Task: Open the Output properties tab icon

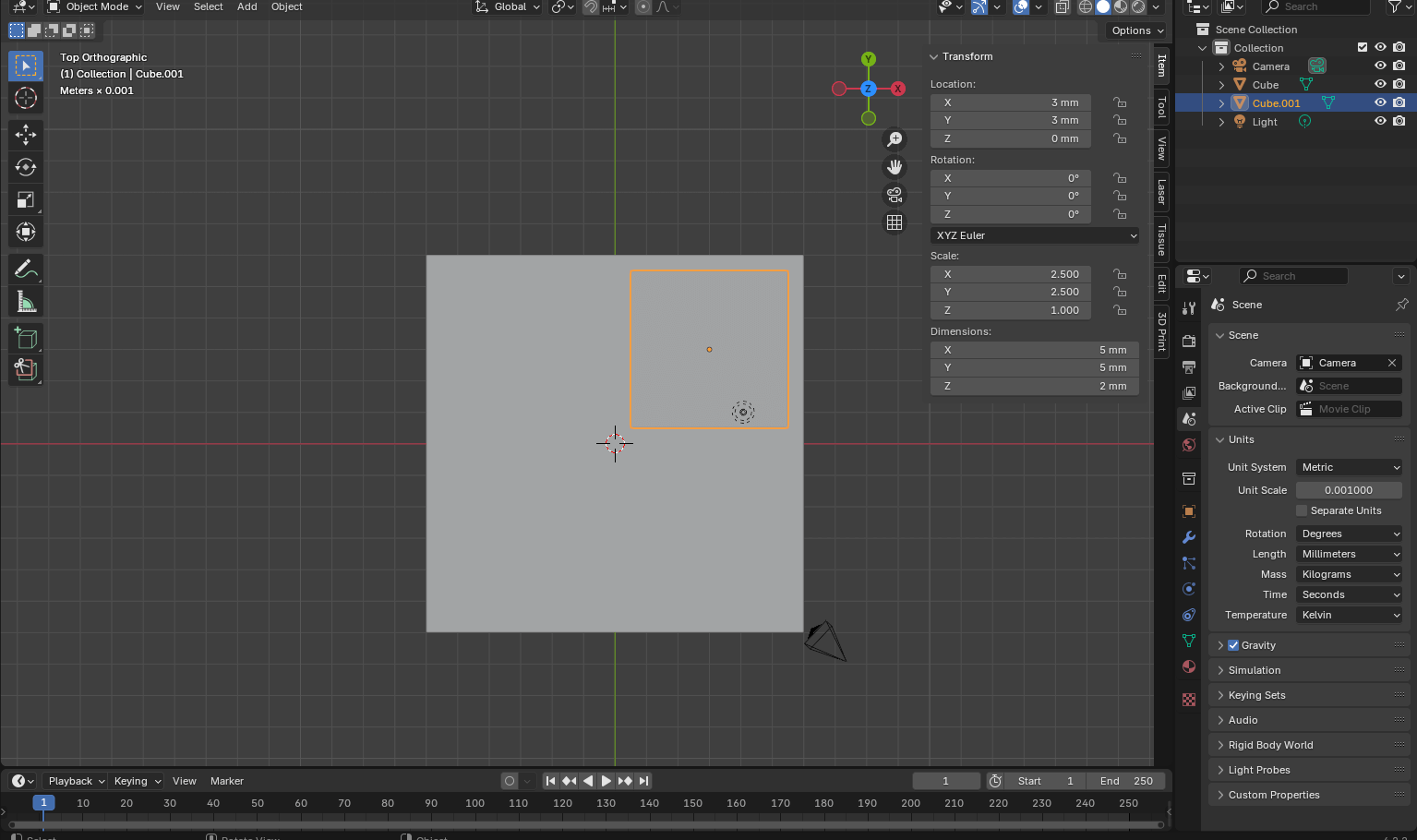Action: tap(1189, 366)
